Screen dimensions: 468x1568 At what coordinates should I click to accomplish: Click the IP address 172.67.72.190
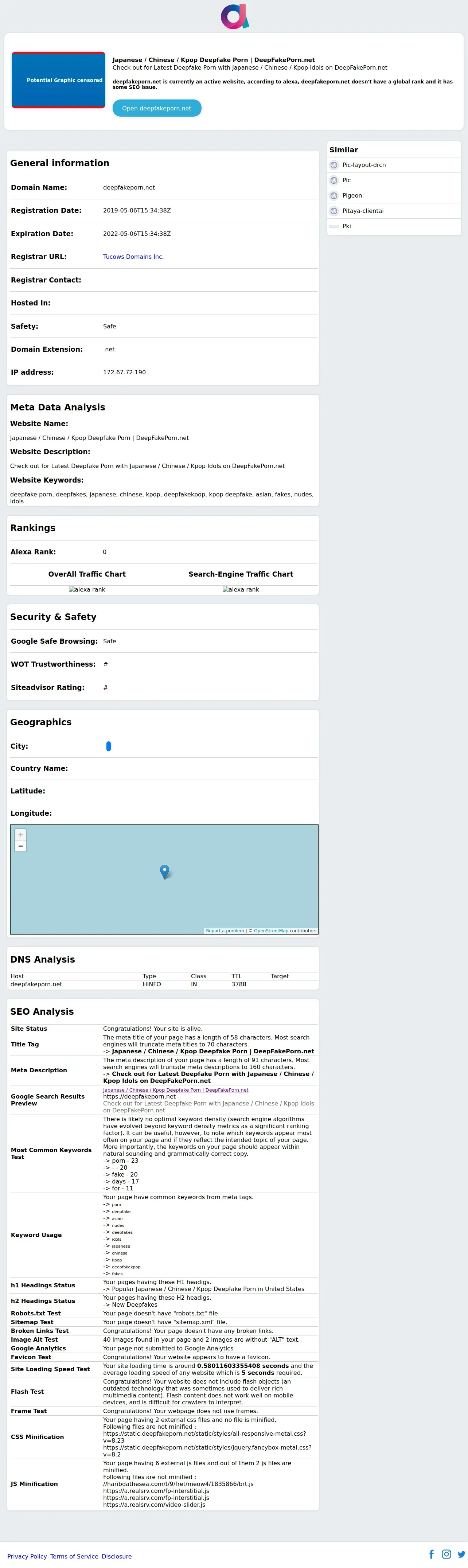click(124, 373)
